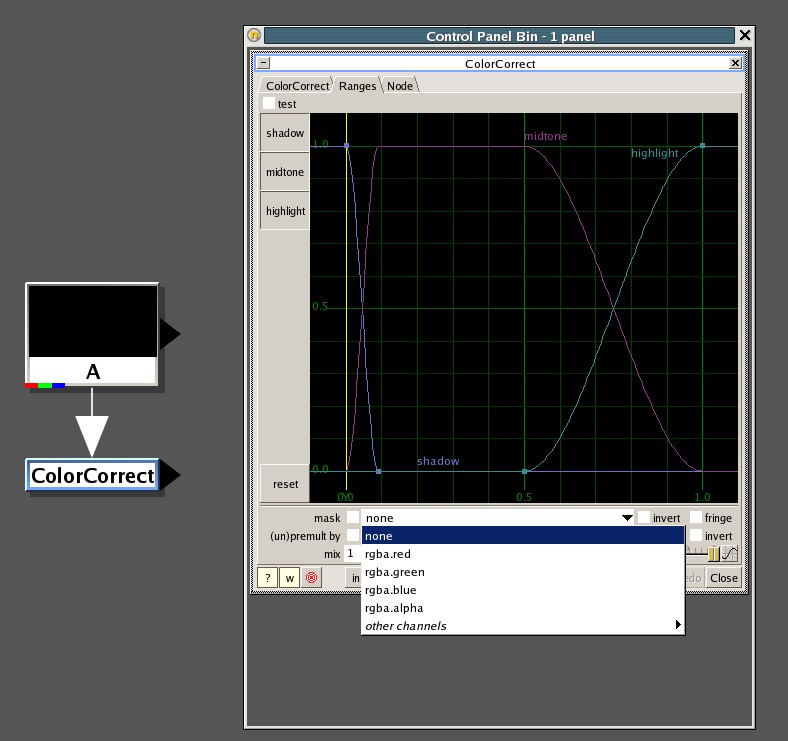Choose rgba.red as mask channel
The height and width of the screenshot is (741, 788).
tap(523, 554)
